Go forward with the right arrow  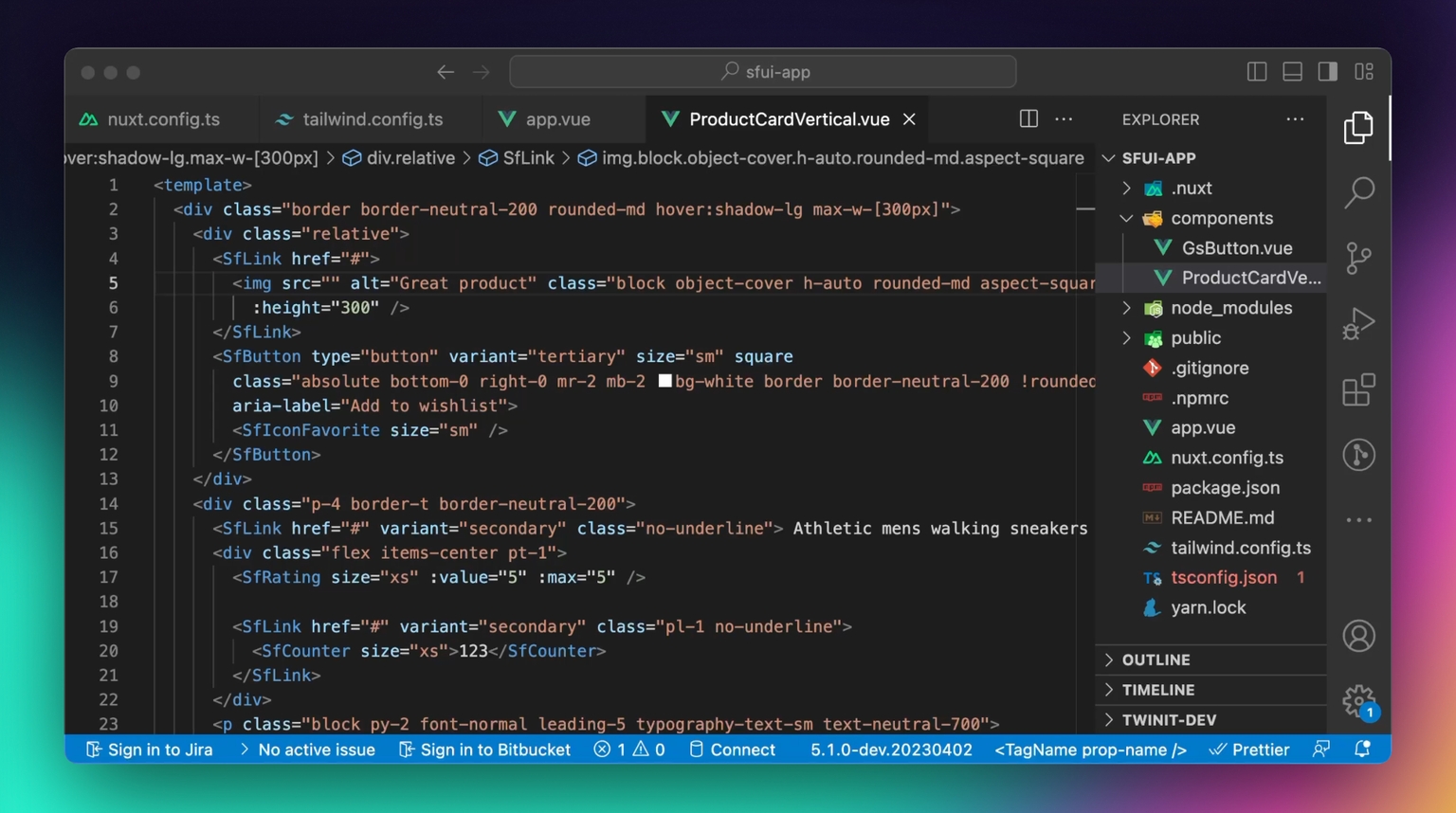482,72
